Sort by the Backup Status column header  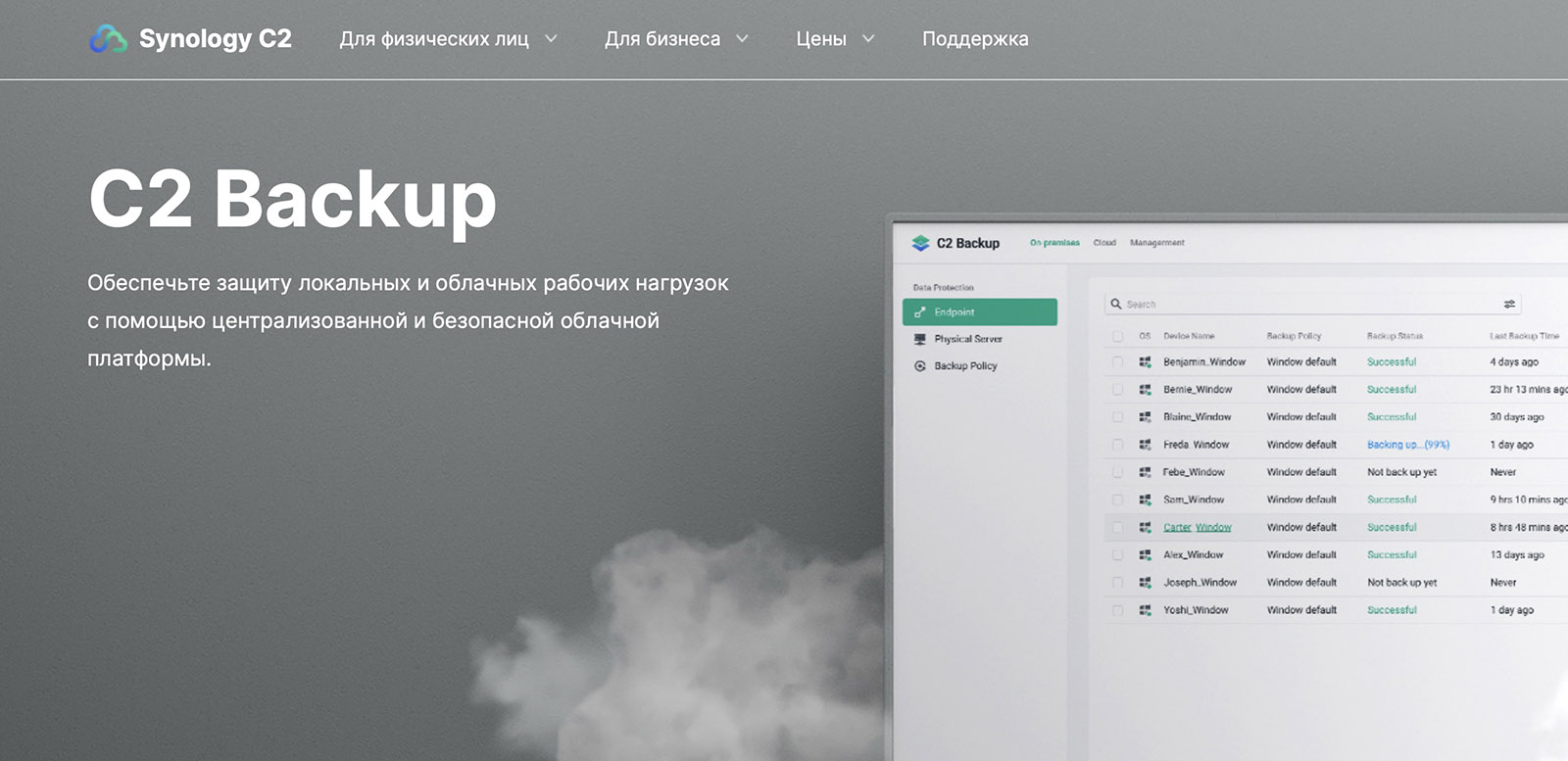[1395, 336]
